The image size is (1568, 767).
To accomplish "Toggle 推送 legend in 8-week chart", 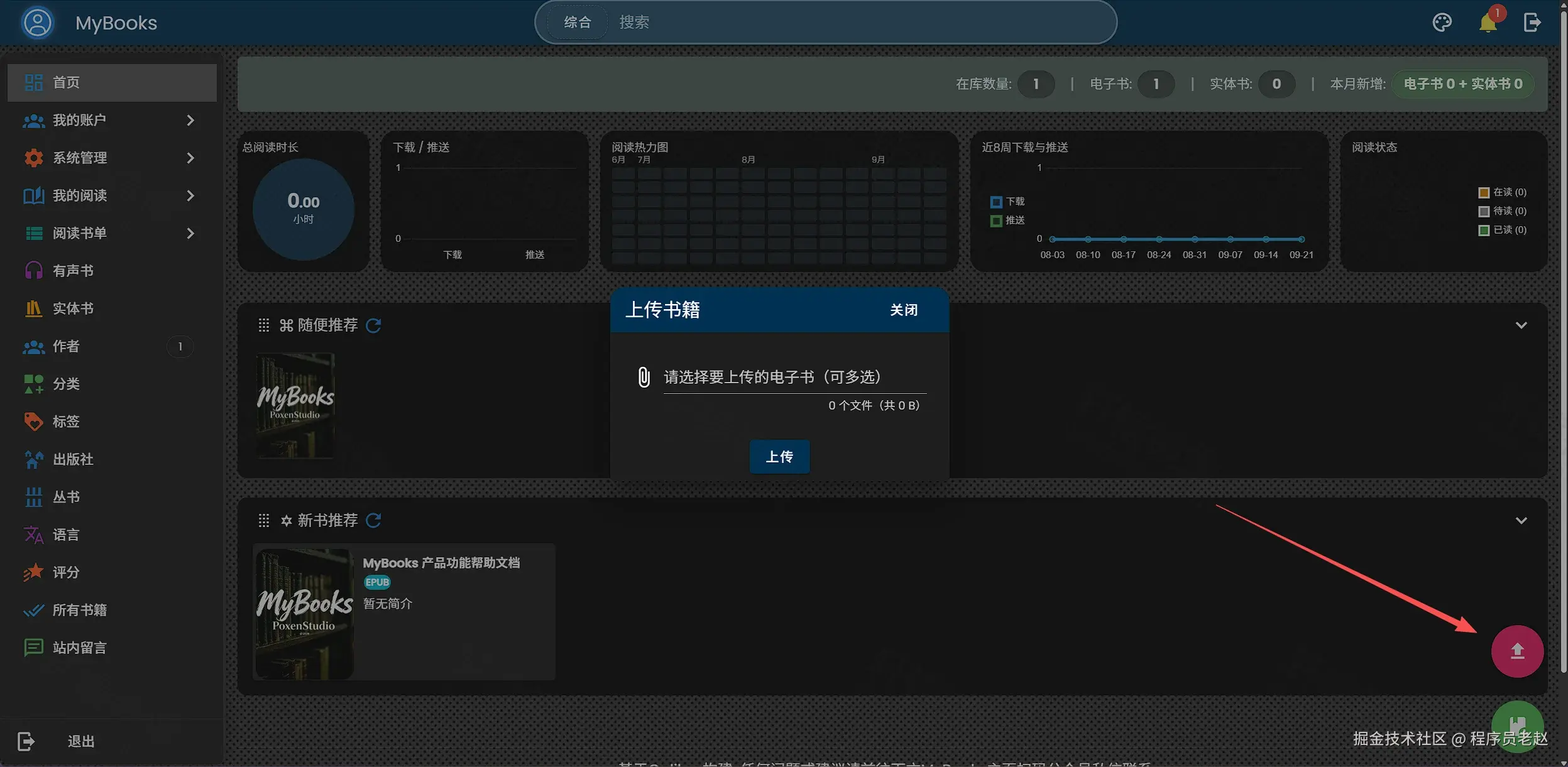I will 1007,220.
